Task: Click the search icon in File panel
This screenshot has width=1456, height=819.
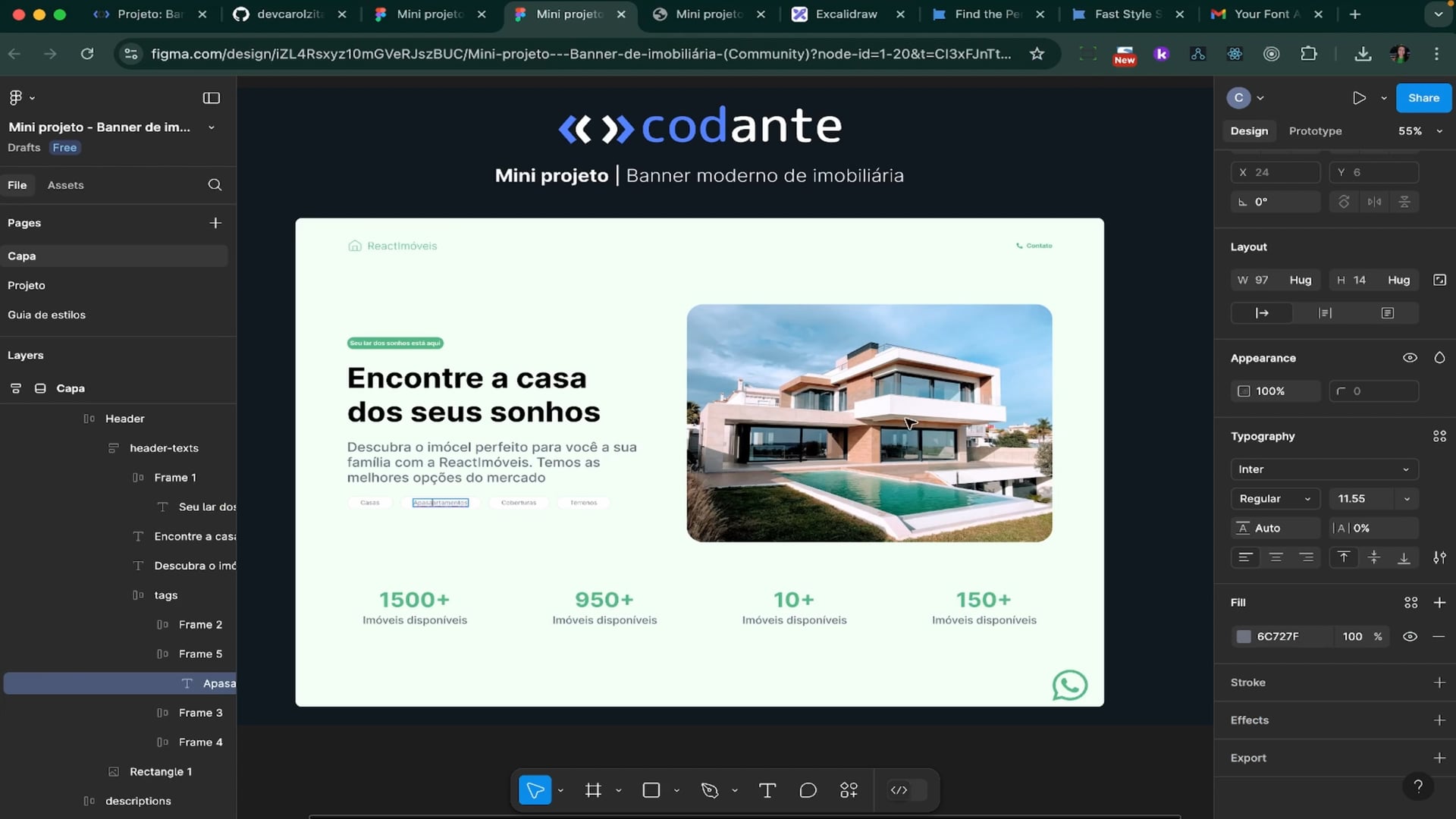Action: pos(215,185)
